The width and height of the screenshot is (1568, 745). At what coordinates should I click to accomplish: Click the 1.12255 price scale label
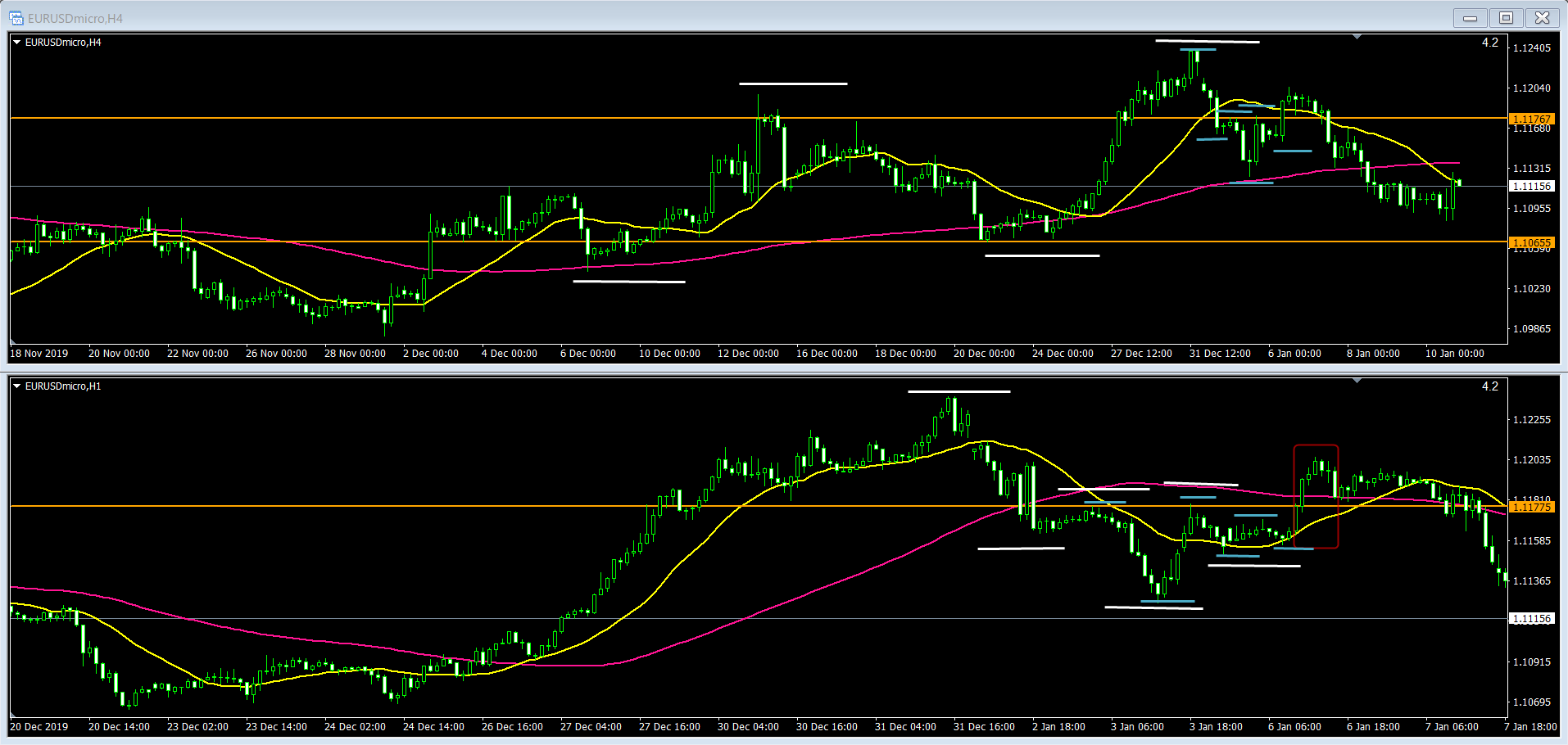1531,420
